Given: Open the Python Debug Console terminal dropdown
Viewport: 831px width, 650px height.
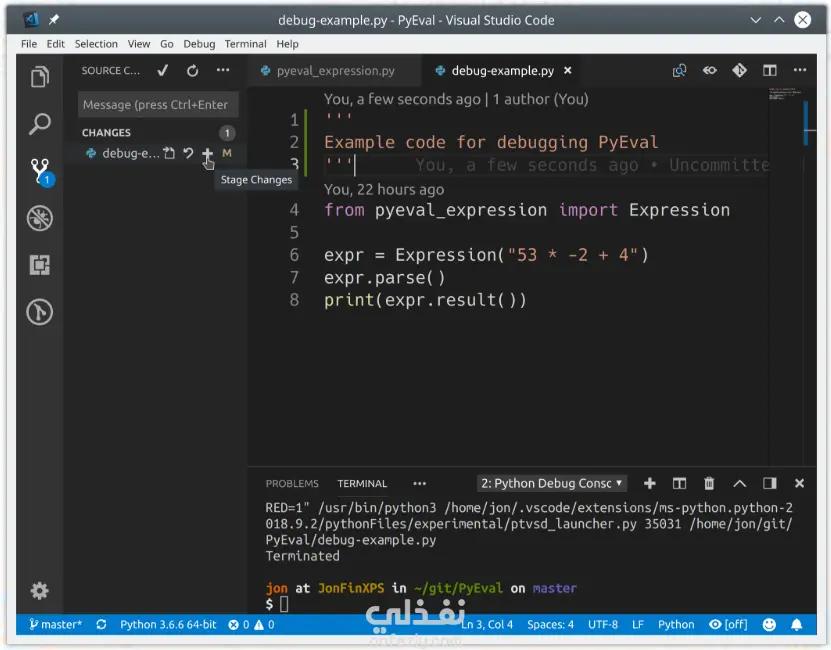Looking at the screenshot, I should [551, 483].
